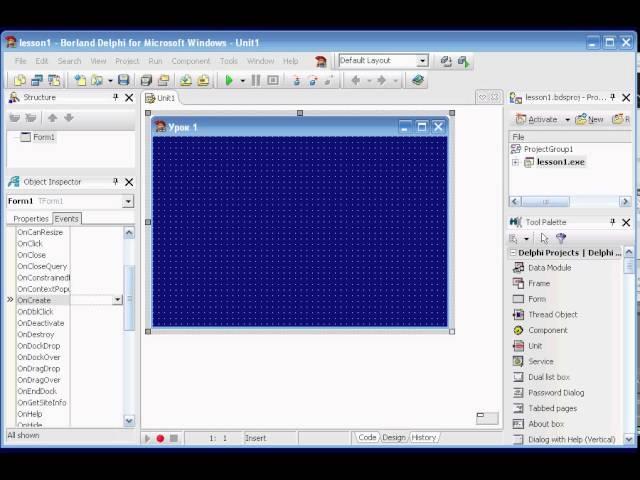Click the blue form design surface
640x480 pixels.
point(300,231)
